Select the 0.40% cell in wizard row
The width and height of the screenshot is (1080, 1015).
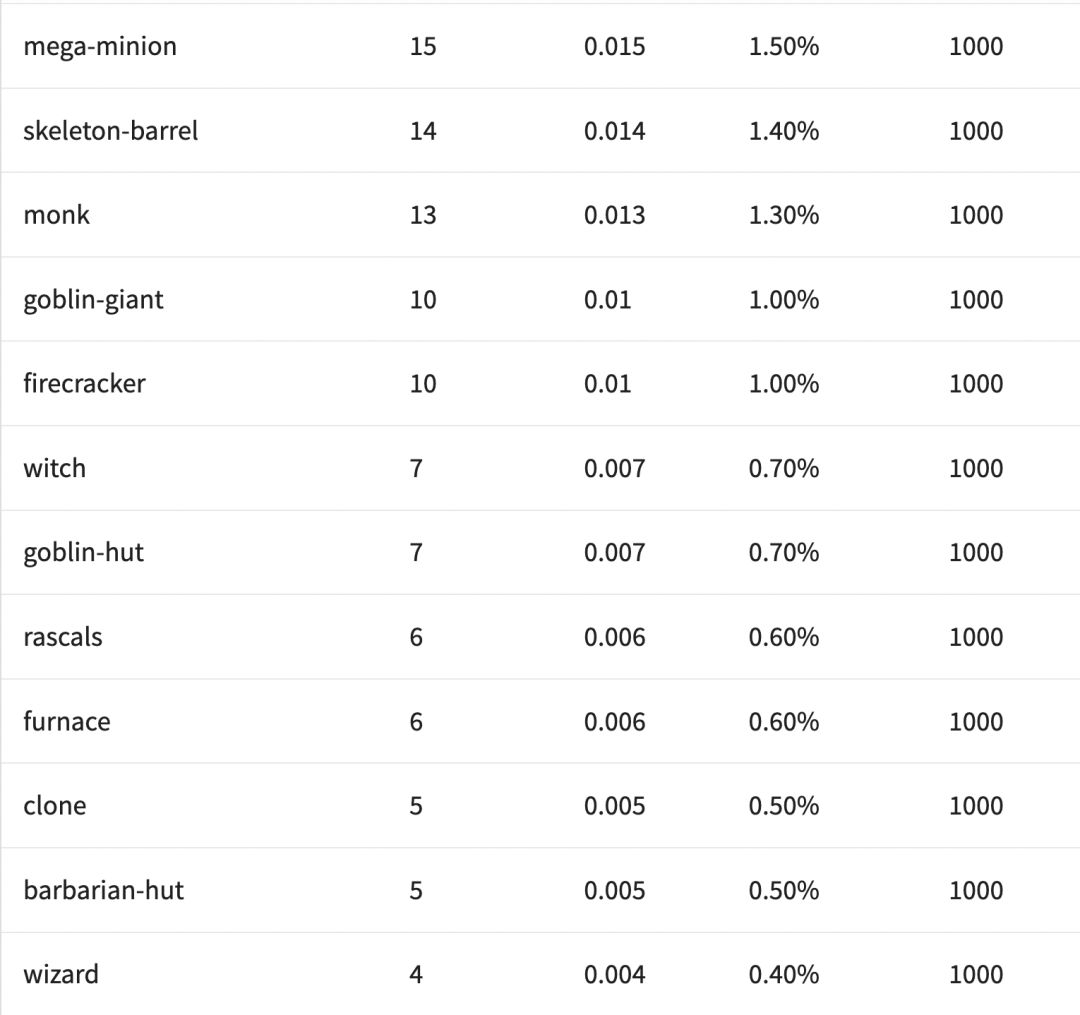click(784, 975)
